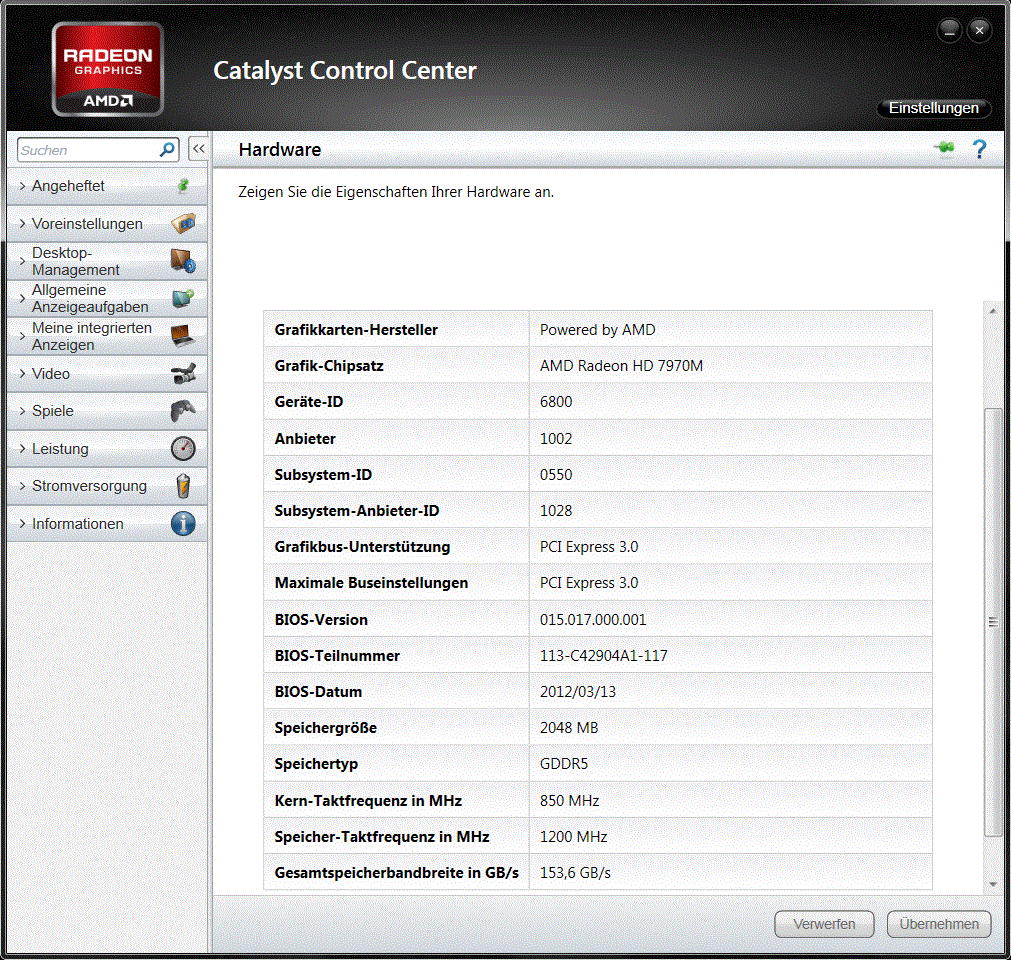The image size is (1011, 960).
Task: Select the bandwidth value '153,6 GB/s'
Action: click(x=575, y=873)
